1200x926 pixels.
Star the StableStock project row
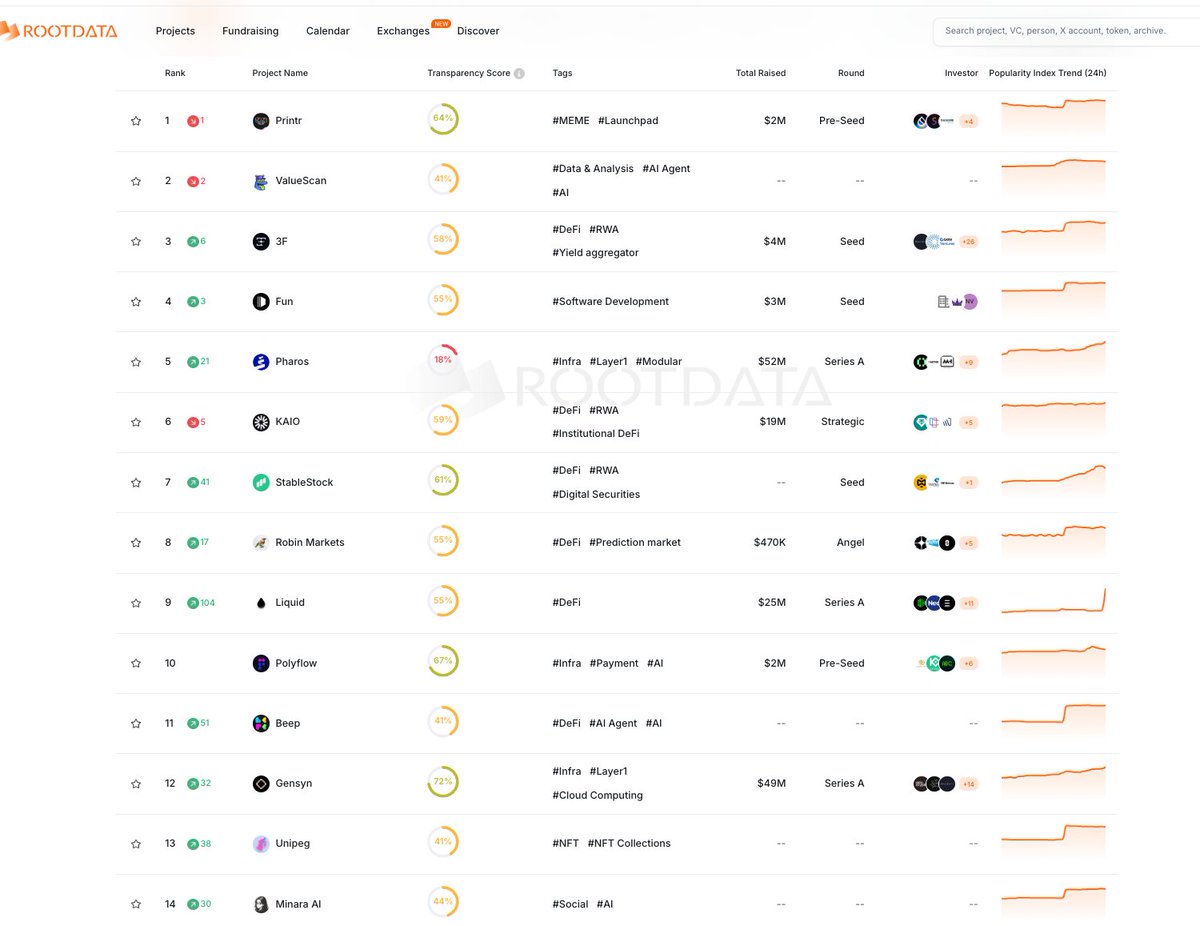136,483
